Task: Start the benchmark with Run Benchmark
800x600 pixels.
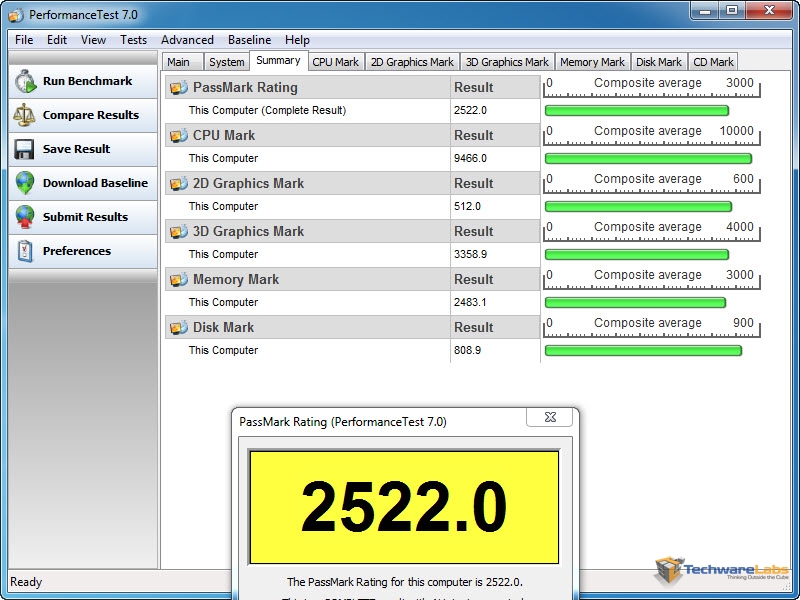Action: (83, 82)
